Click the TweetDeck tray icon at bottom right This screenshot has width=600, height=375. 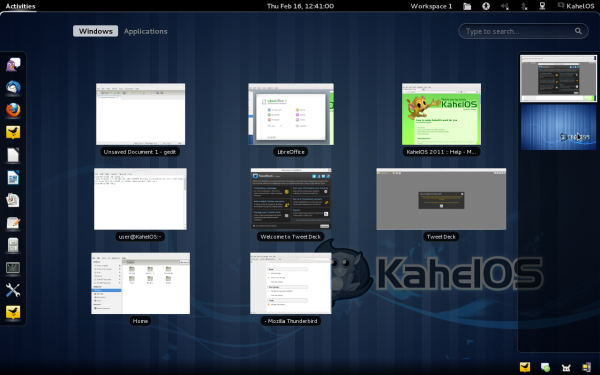[525, 367]
